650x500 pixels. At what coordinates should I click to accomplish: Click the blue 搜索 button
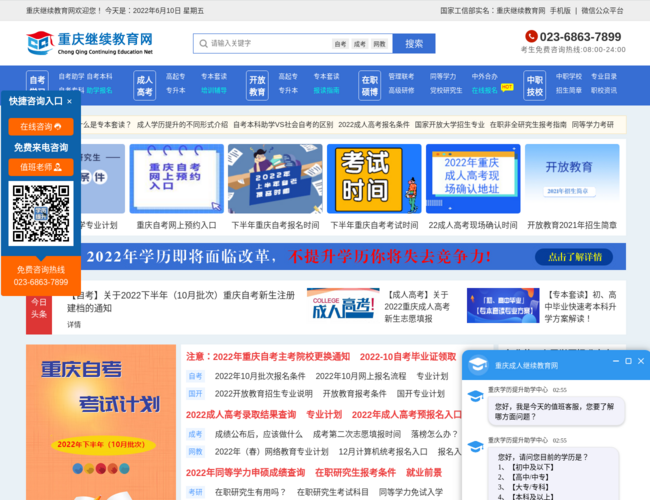413,44
